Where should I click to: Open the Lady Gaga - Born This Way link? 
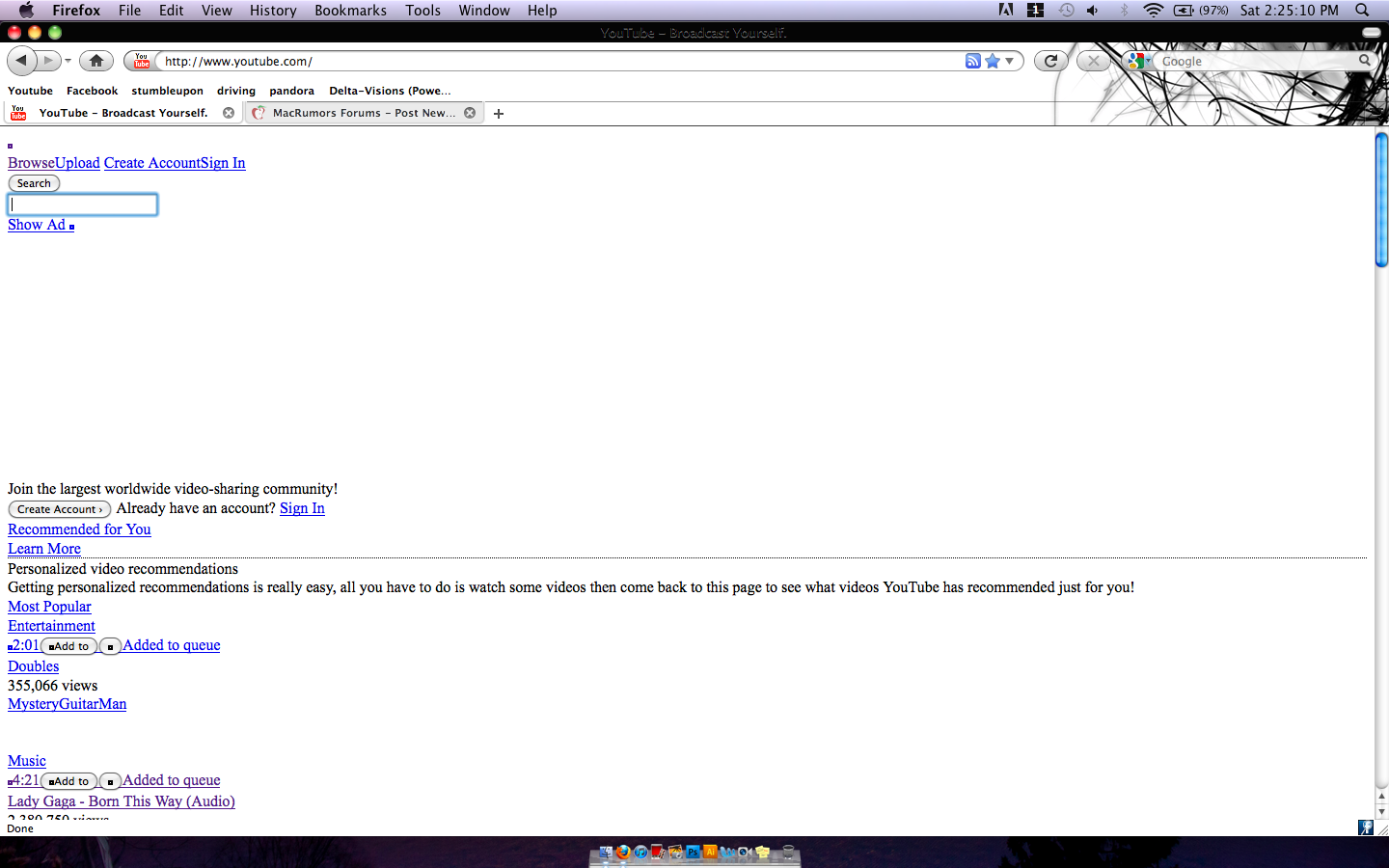pyautogui.click(x=122, y=801)
